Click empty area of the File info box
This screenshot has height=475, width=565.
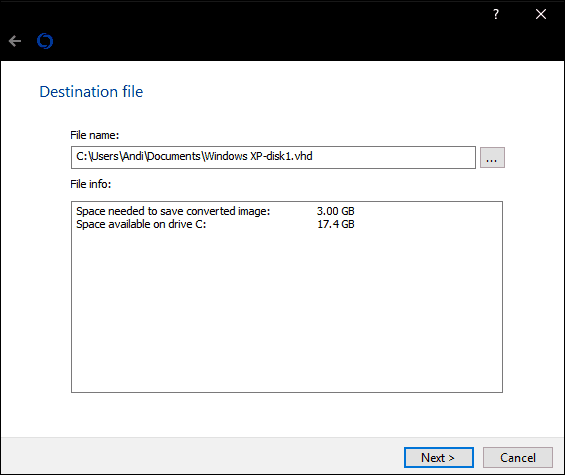click(286, 310)
